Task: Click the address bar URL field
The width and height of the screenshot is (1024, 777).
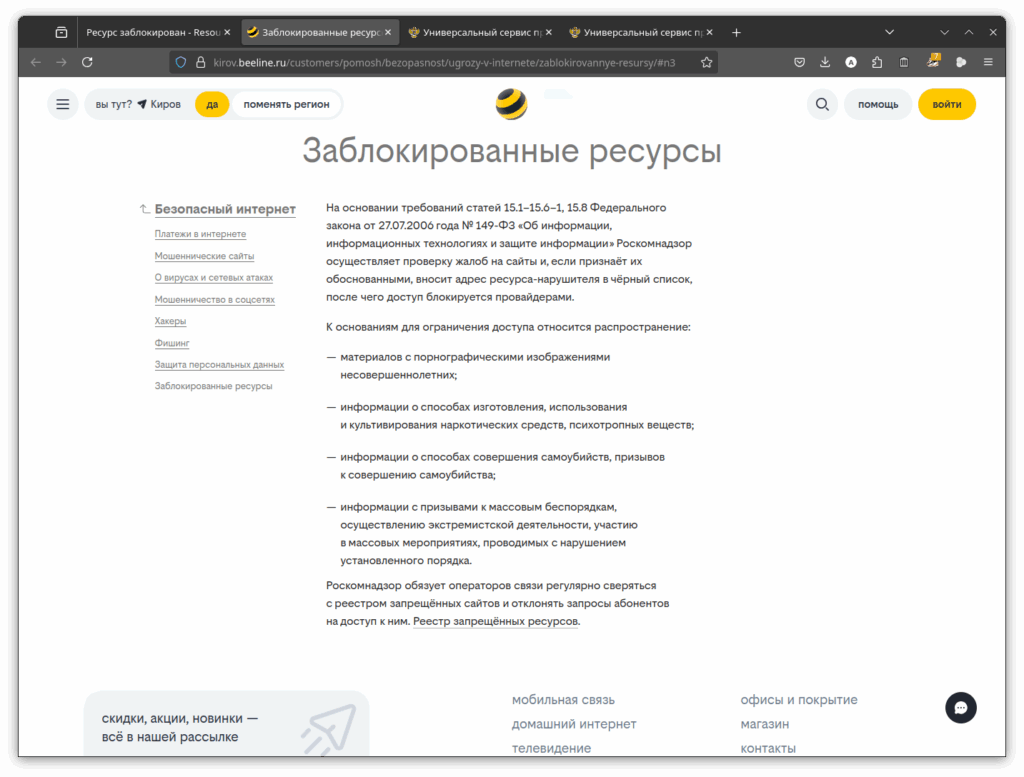Action: click(x=444, y=63)
